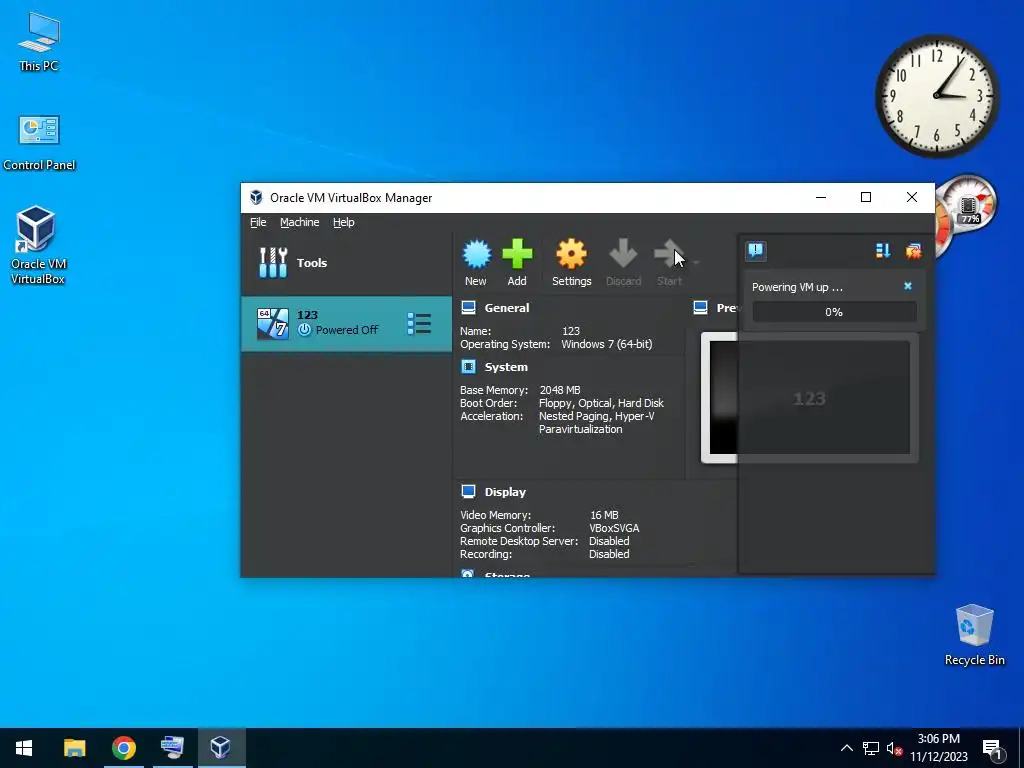Click Boot Order value Floppy, Optical, Hard Disk
1024x768 pixels.
pos(601,403)
